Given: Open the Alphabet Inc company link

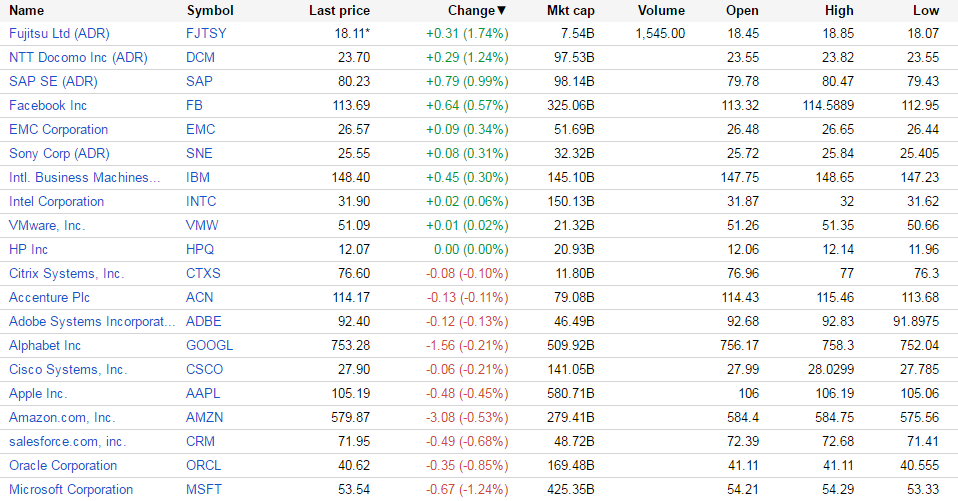Looking at the screenshot, I should click(45, 345).
